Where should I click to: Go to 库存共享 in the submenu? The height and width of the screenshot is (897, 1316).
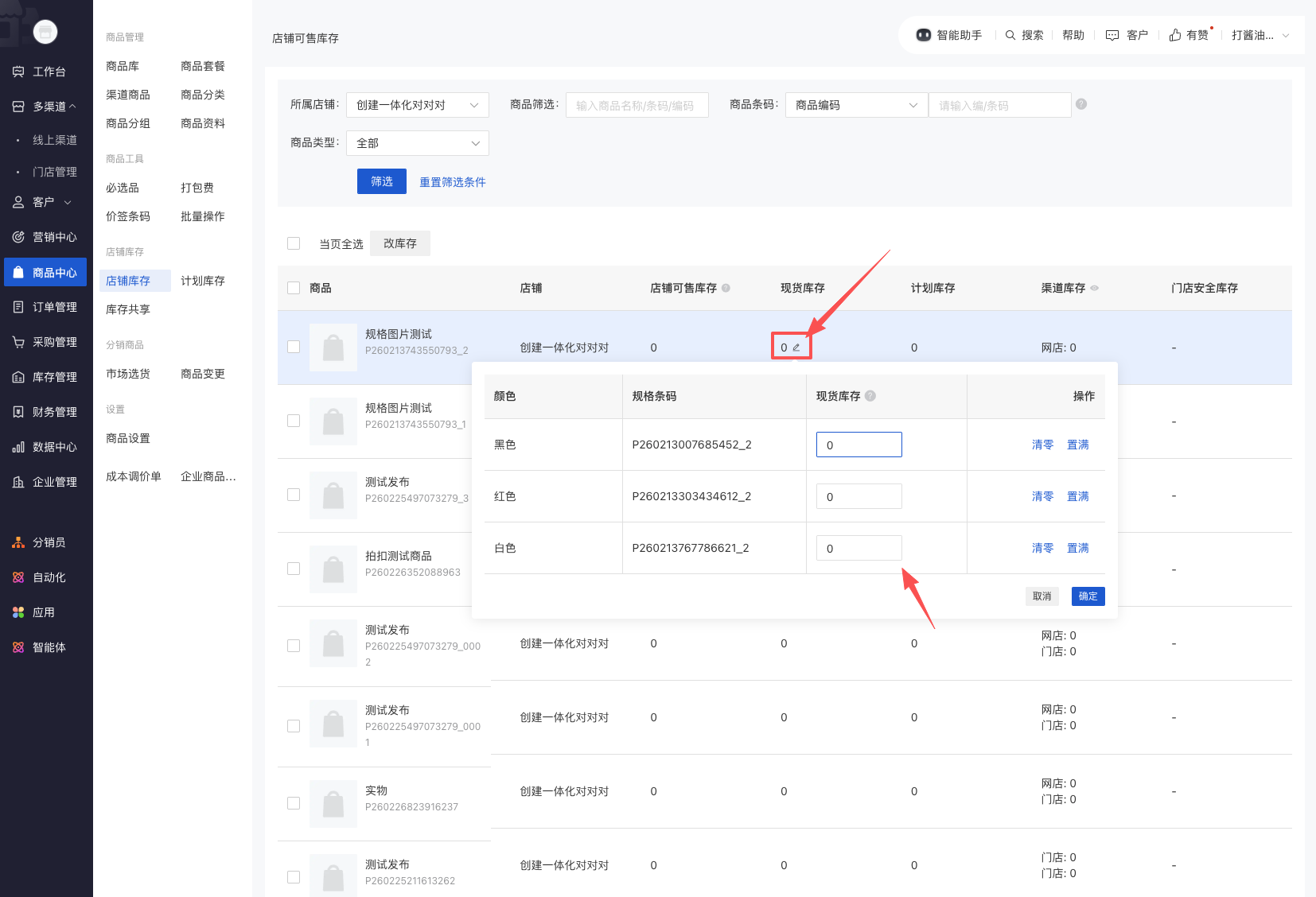(128, 309)
